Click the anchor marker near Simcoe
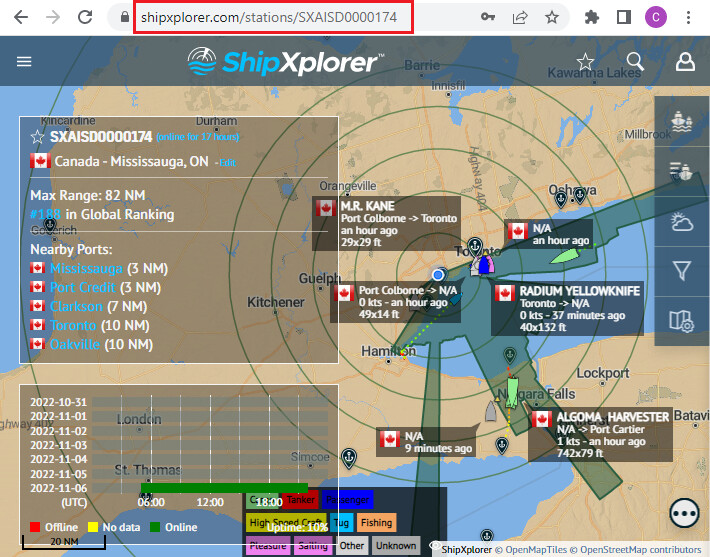The image size is (710, 557). click(349, 458)
